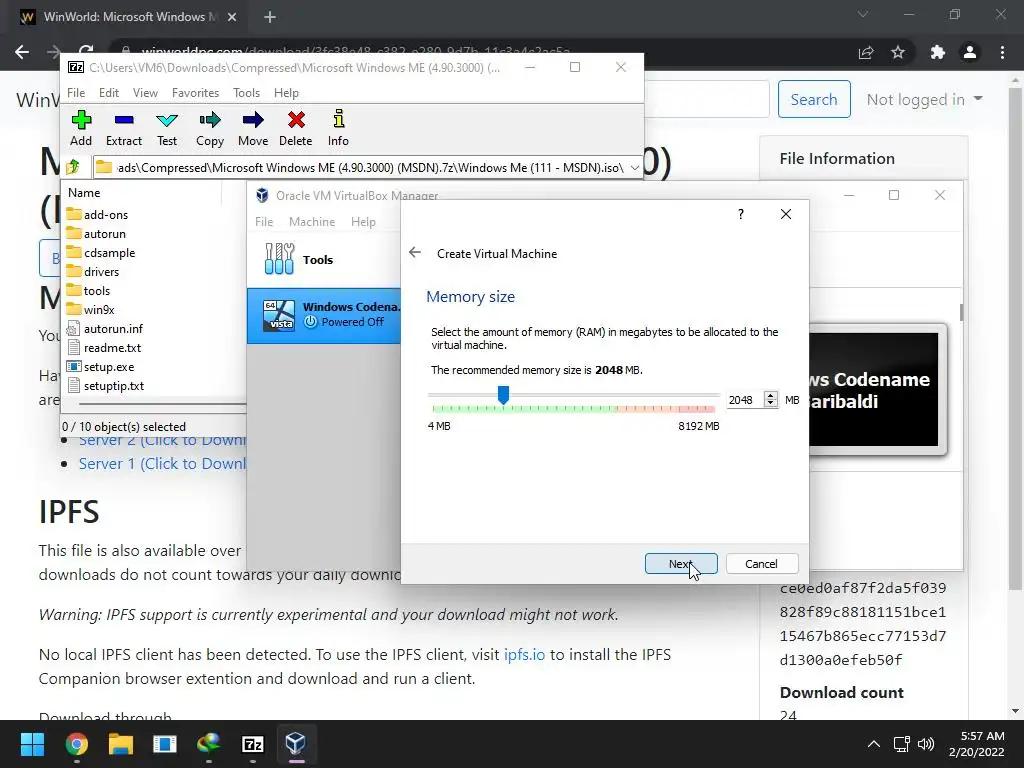1024x768 pixels.
Task: Open the Help menu in VirtualBox Manager
Action: (x=363, y=222)
